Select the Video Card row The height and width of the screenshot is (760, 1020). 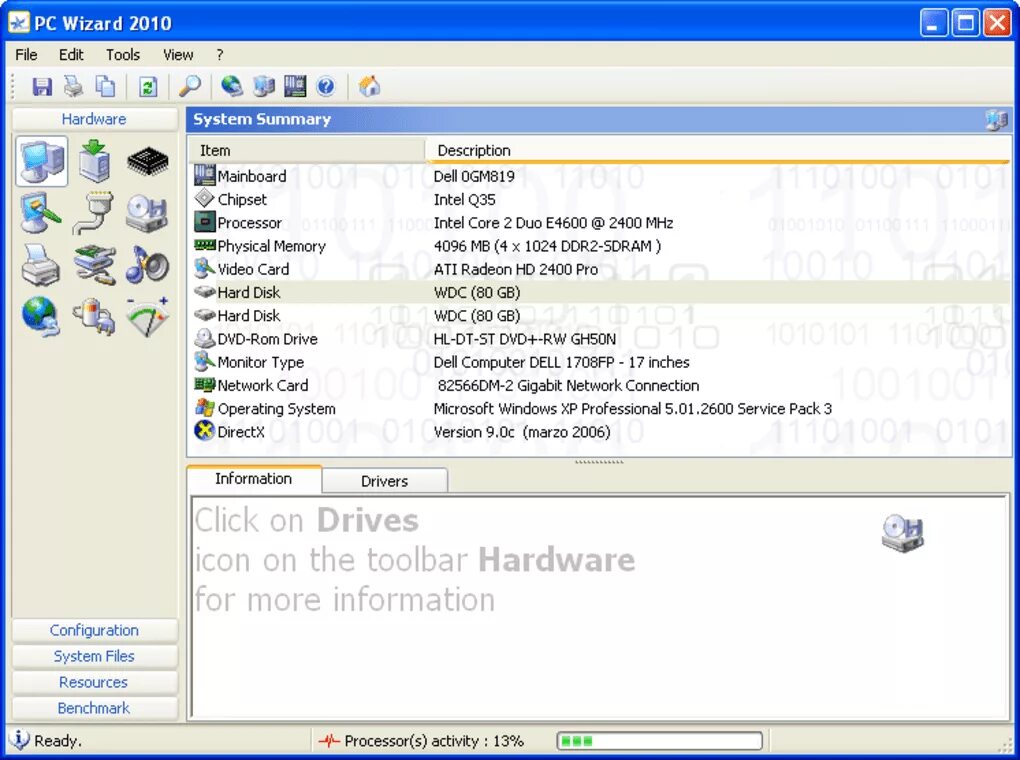tap(600, 269)
